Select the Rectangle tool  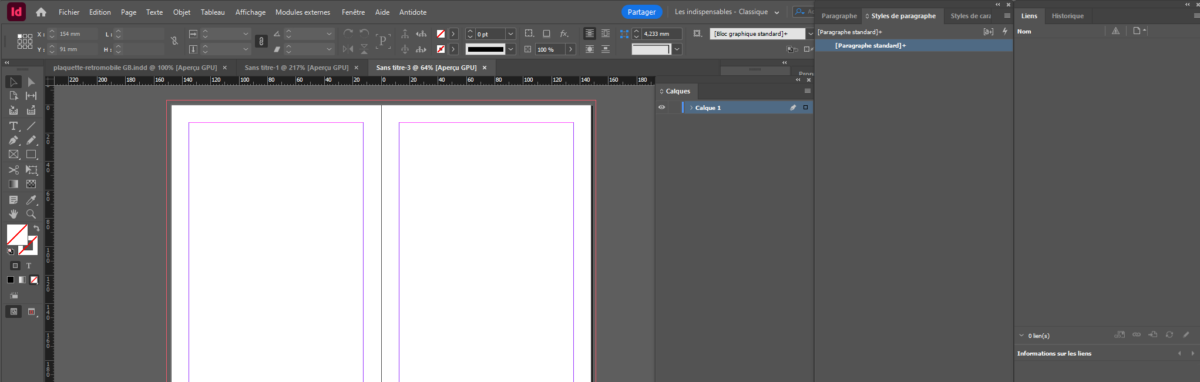(31, 155)
